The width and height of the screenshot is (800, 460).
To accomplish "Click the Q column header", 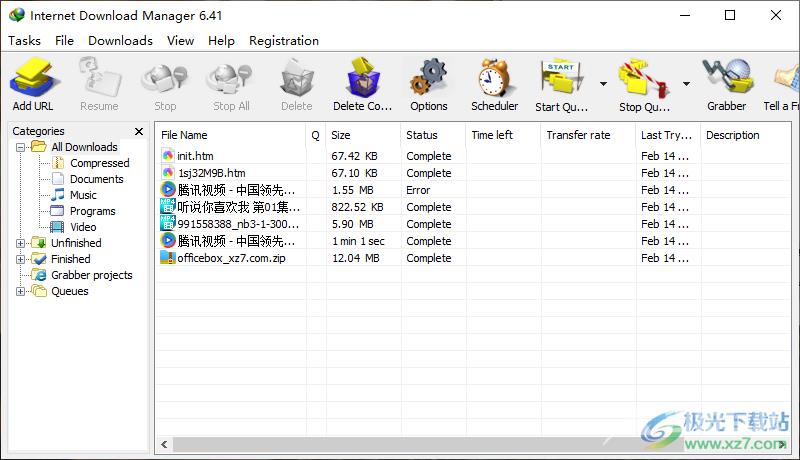I will click(316, 135).
